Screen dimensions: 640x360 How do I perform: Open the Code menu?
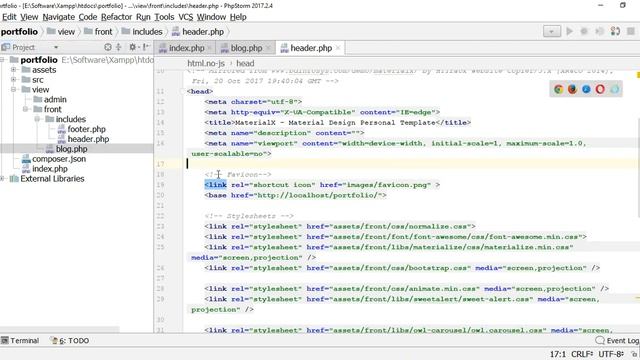(x=88, y=17)
